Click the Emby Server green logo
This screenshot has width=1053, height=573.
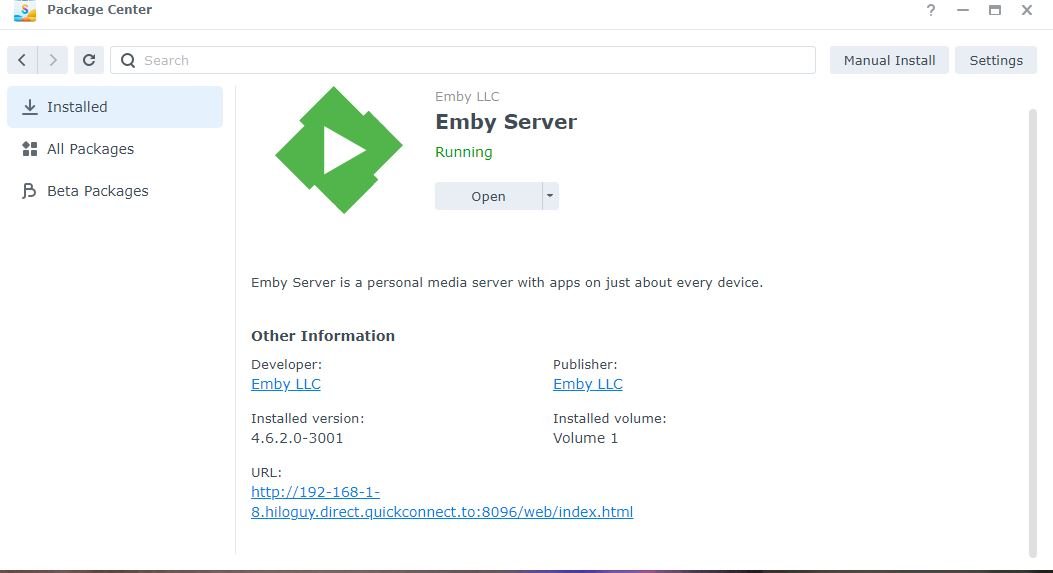pos(338,150)
